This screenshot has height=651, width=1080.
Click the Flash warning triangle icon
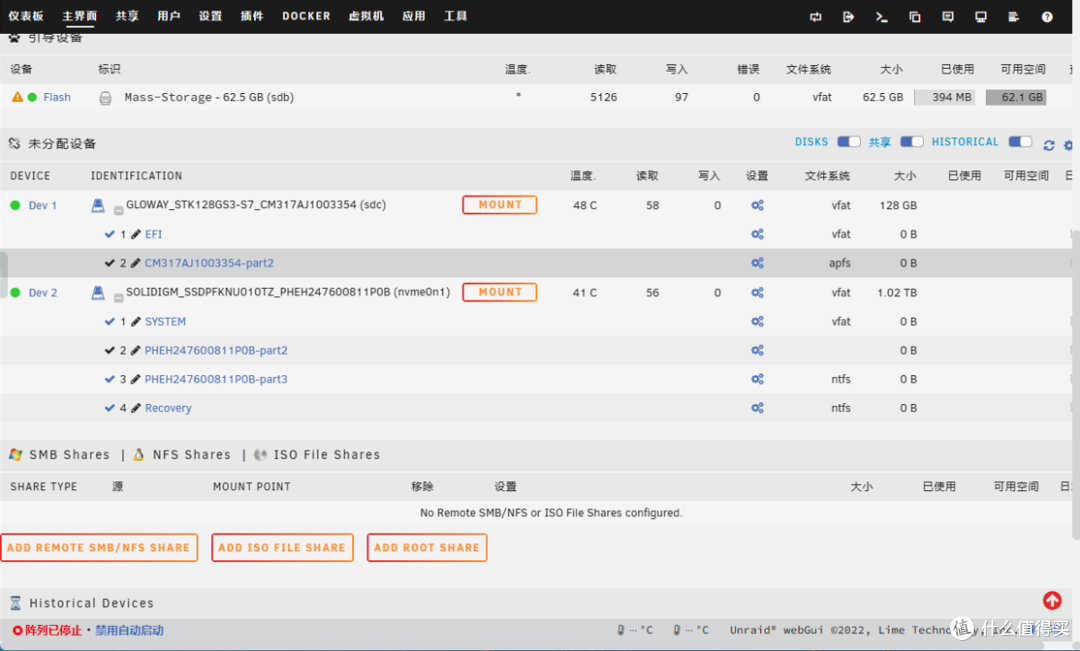coord(17,97)
